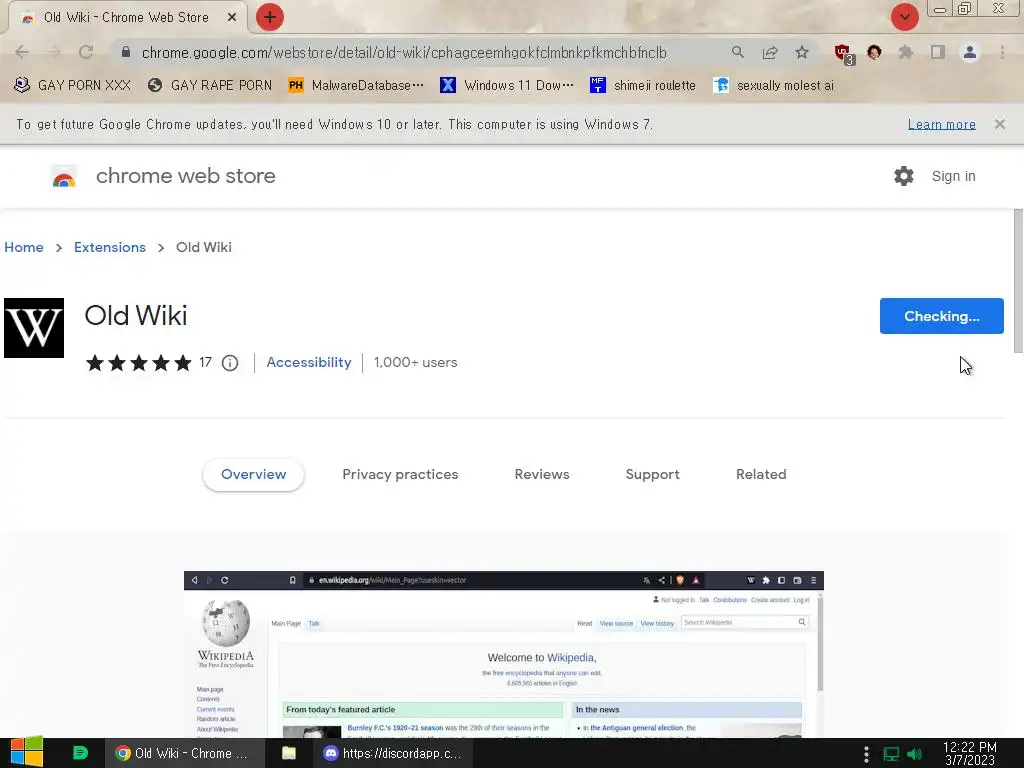This screenshot has width=1024, height=768.
Task: Open the Chrome three-dot menu
Action: [x=1002, y=52]
